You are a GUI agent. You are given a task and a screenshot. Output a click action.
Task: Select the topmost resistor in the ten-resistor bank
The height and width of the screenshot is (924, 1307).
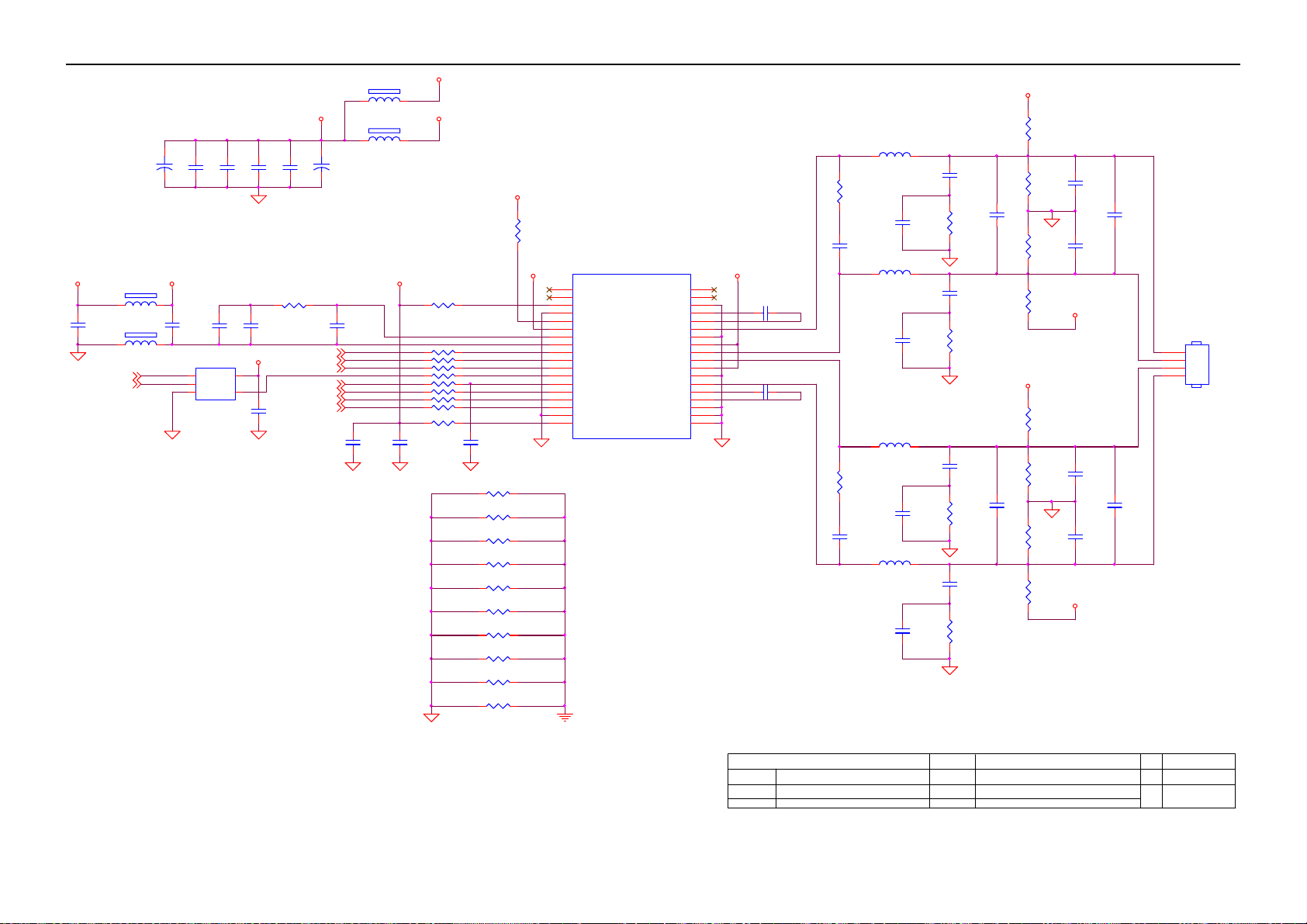[x=498, y=493]
